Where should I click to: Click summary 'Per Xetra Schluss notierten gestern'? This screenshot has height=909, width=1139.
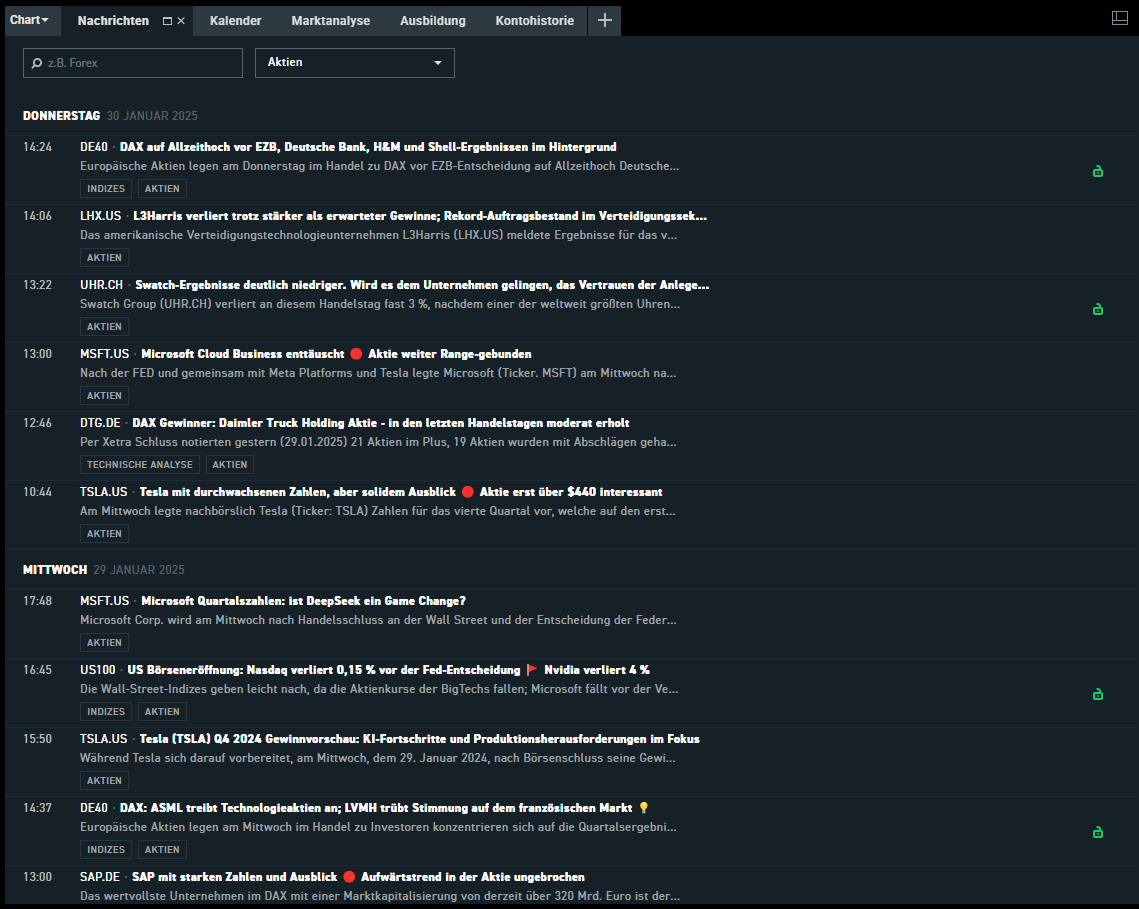[378, 443]
